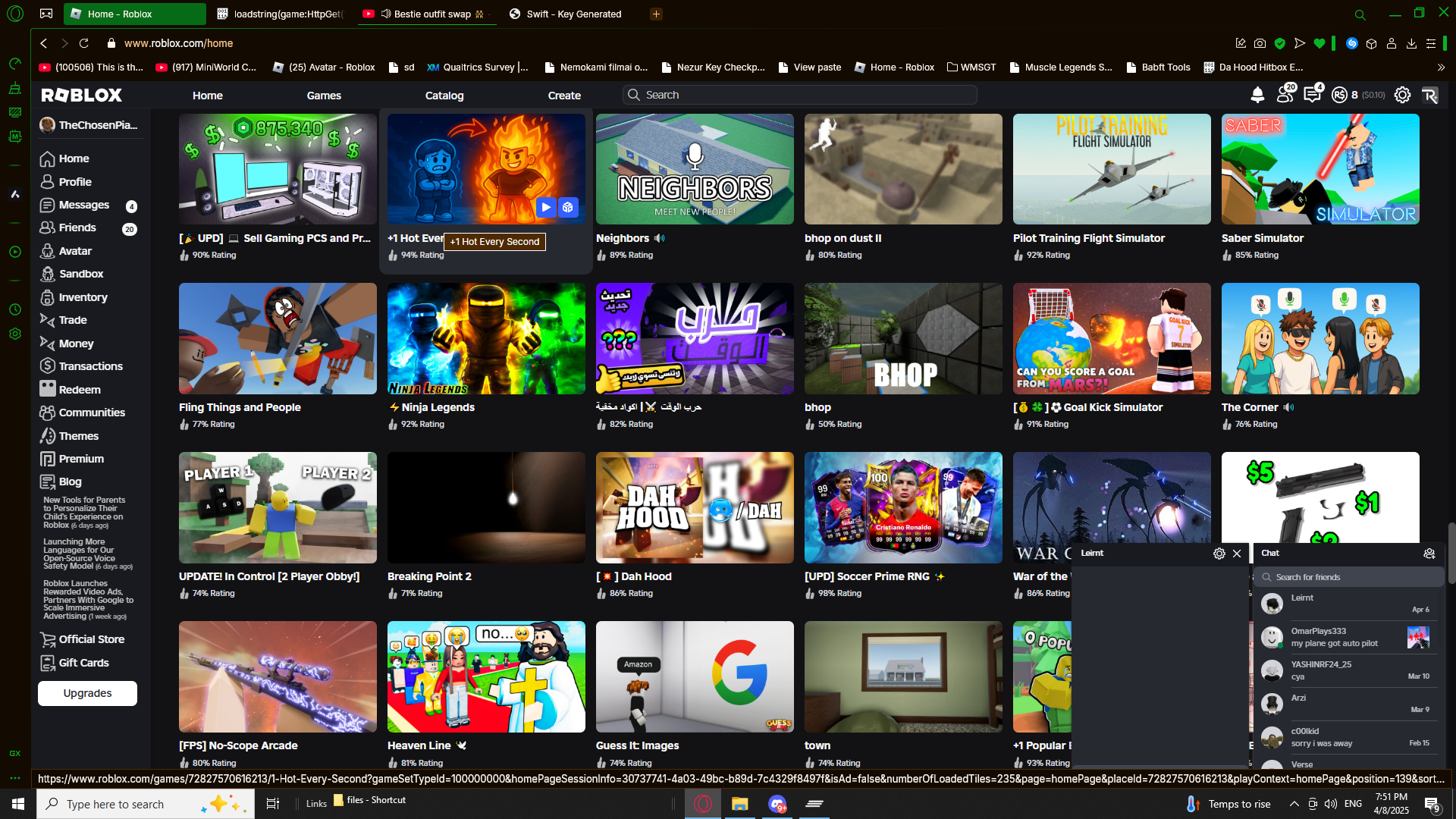Close the Leirnt chat window
Screen dimensions: 1456x819
[1237, 554]
